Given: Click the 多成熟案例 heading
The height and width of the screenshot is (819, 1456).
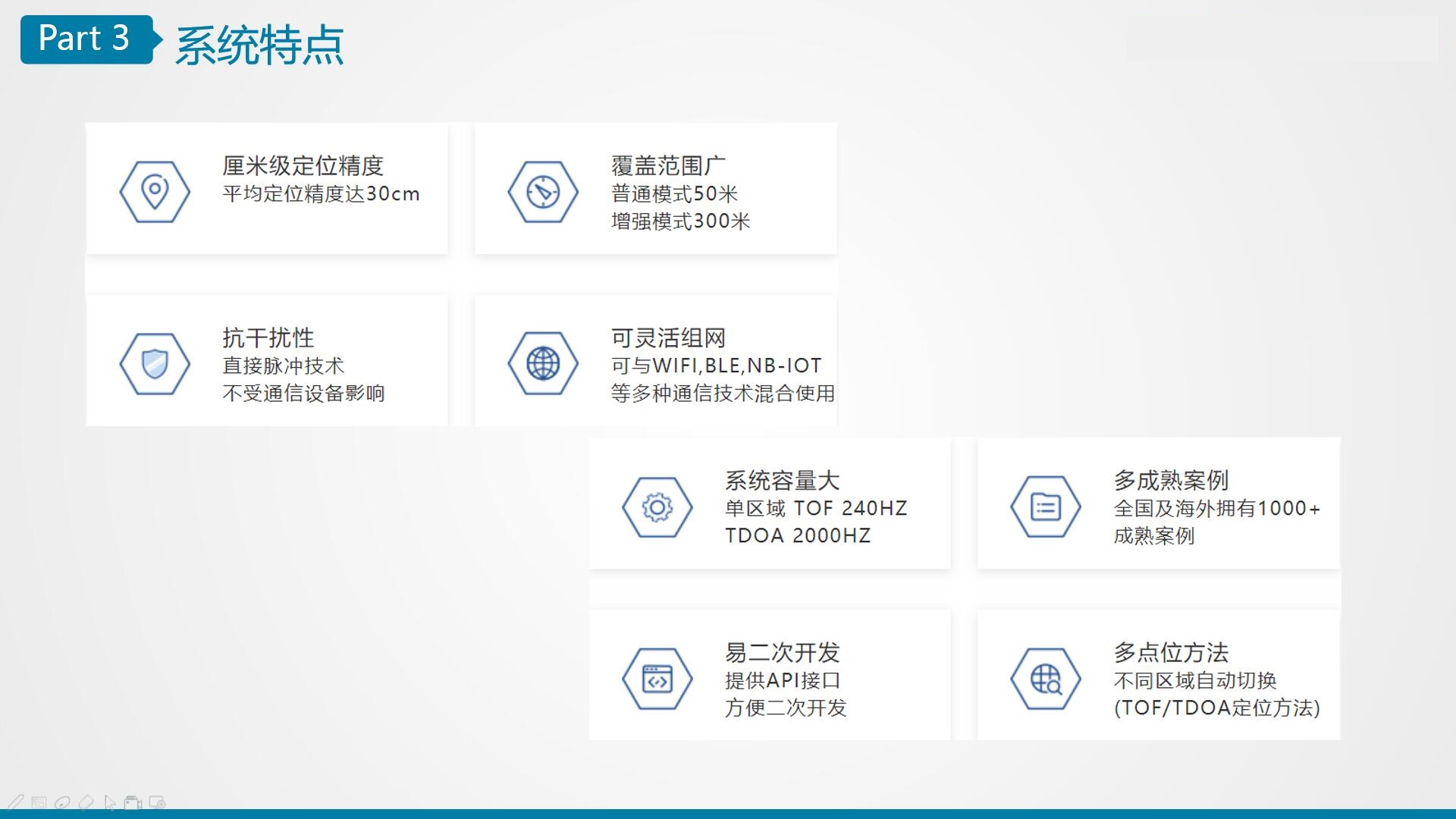Looking at the screenshot, I should 1171,480.
